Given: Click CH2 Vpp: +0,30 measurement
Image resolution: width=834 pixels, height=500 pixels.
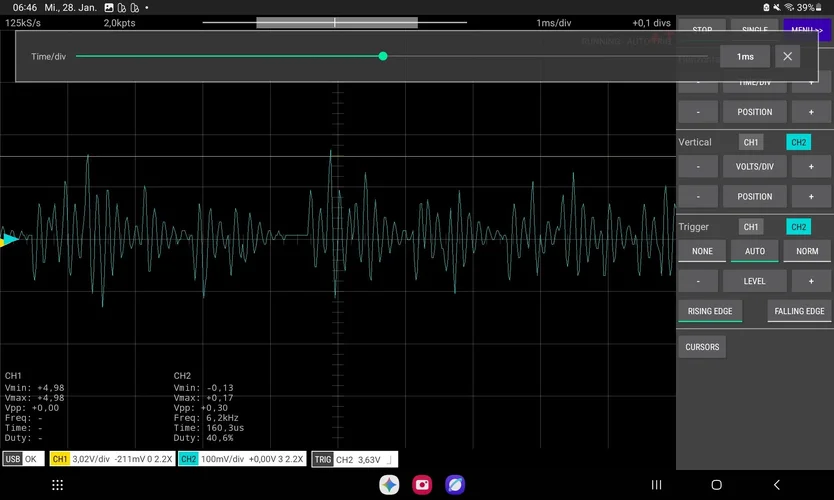Looking at the screenshot, I should click(x=201, y=408).
